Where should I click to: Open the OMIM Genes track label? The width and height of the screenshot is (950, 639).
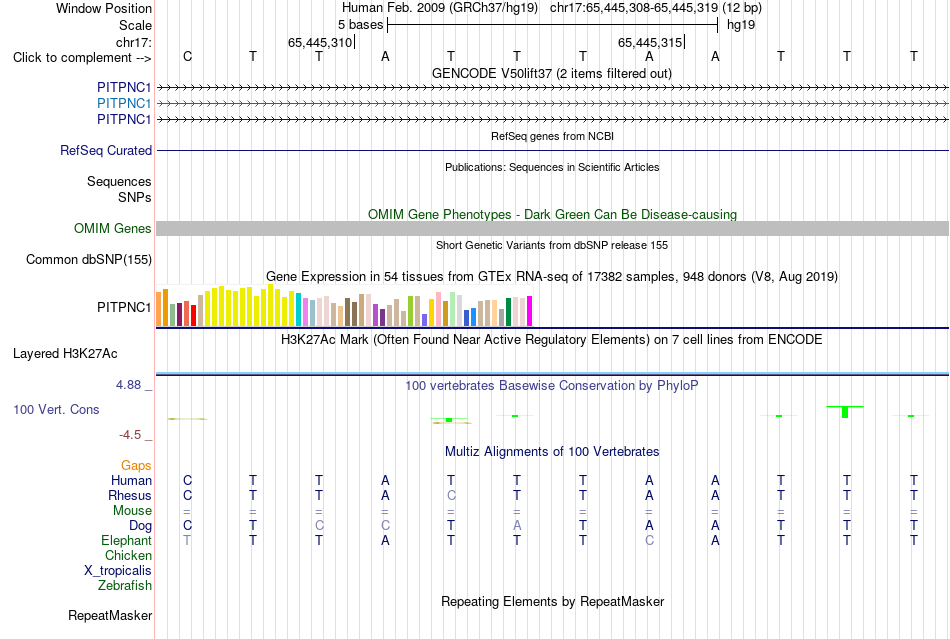pyautogui.click(x=113, y=228)
